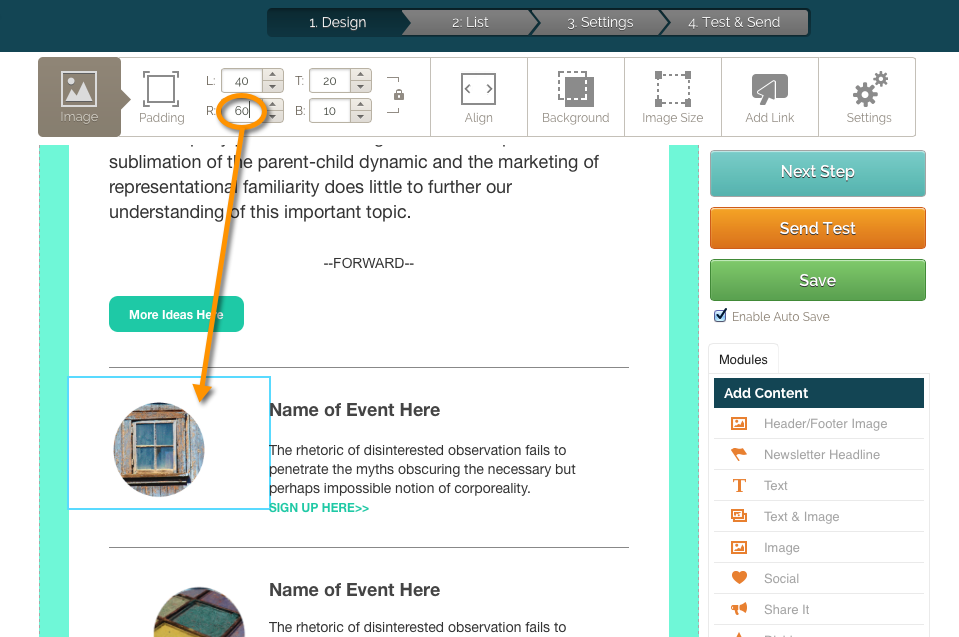Increase top padding value
This screenshot has width=959, height=637.
(361, 75)
